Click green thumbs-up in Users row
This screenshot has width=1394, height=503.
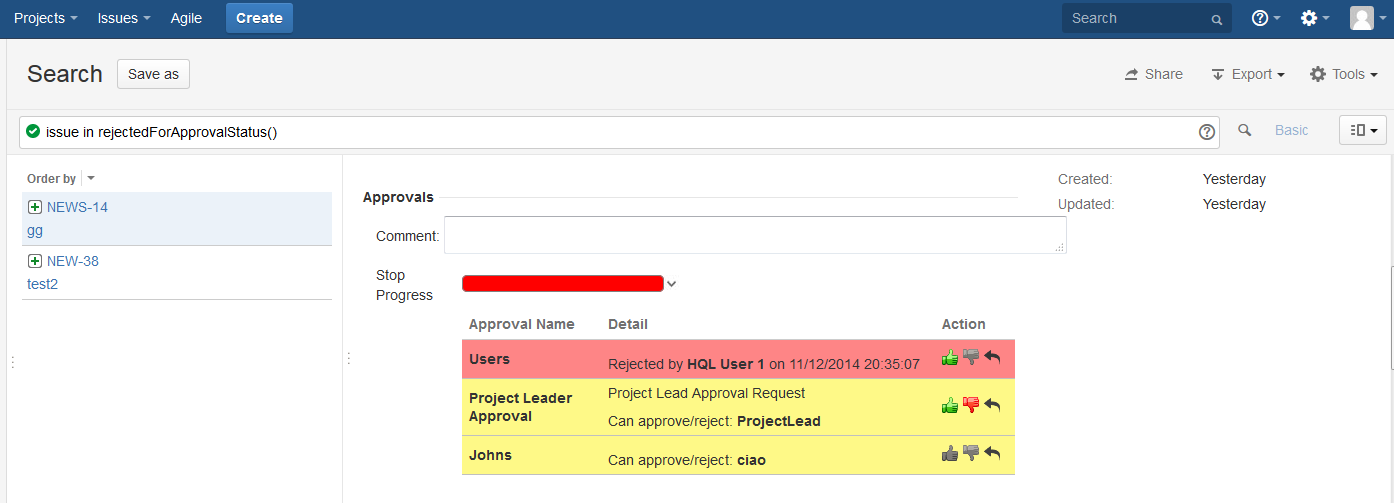pos(950,358)
